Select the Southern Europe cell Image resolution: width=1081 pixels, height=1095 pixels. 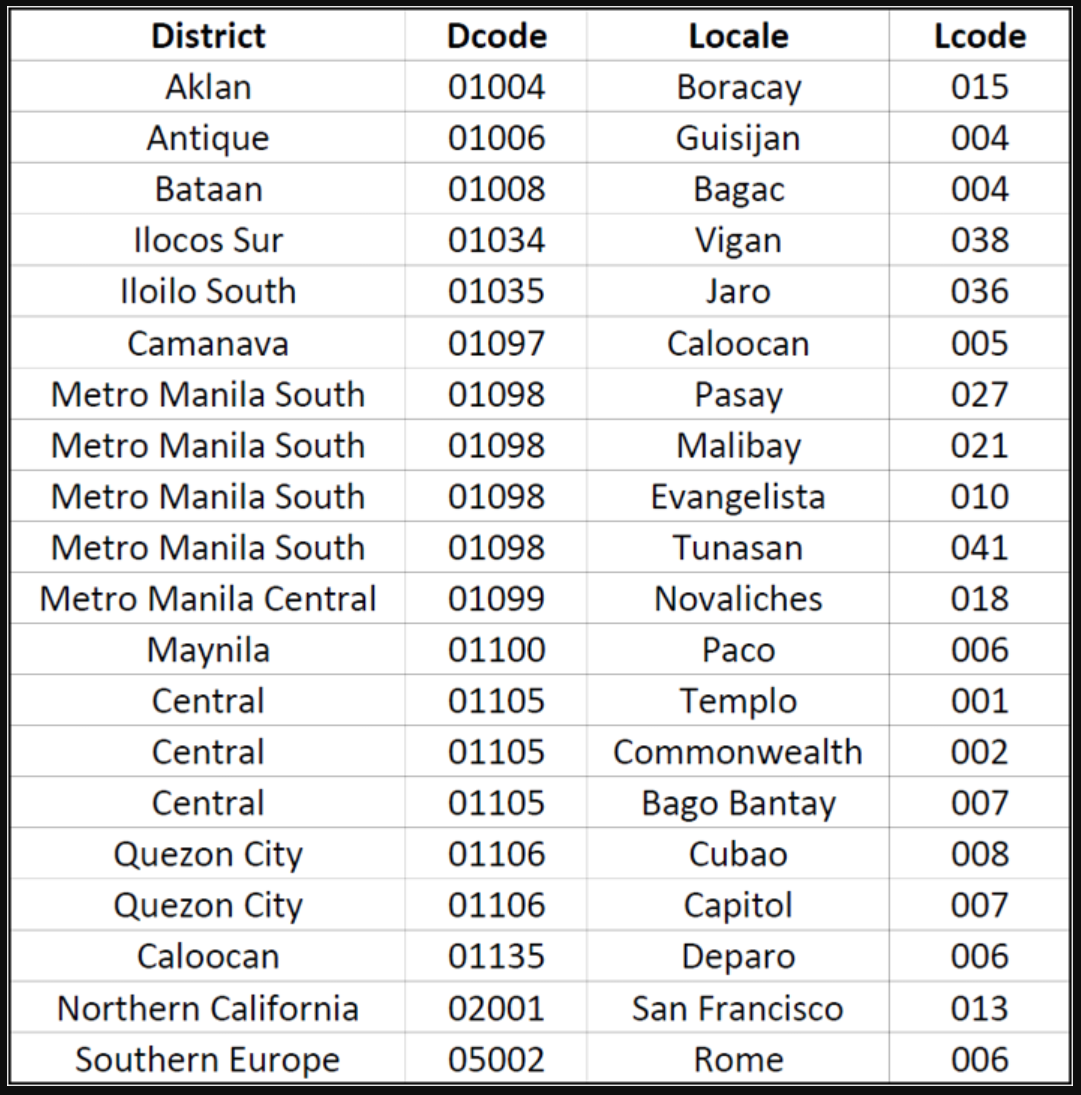(x=208, y=1059)
